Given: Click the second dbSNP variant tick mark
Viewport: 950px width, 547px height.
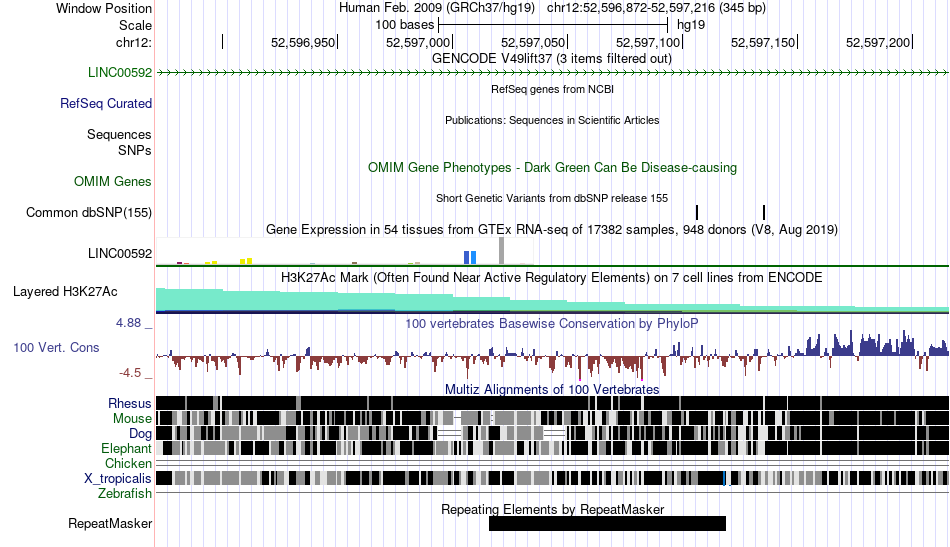Looking at the screenshot, I should [764, 212].
